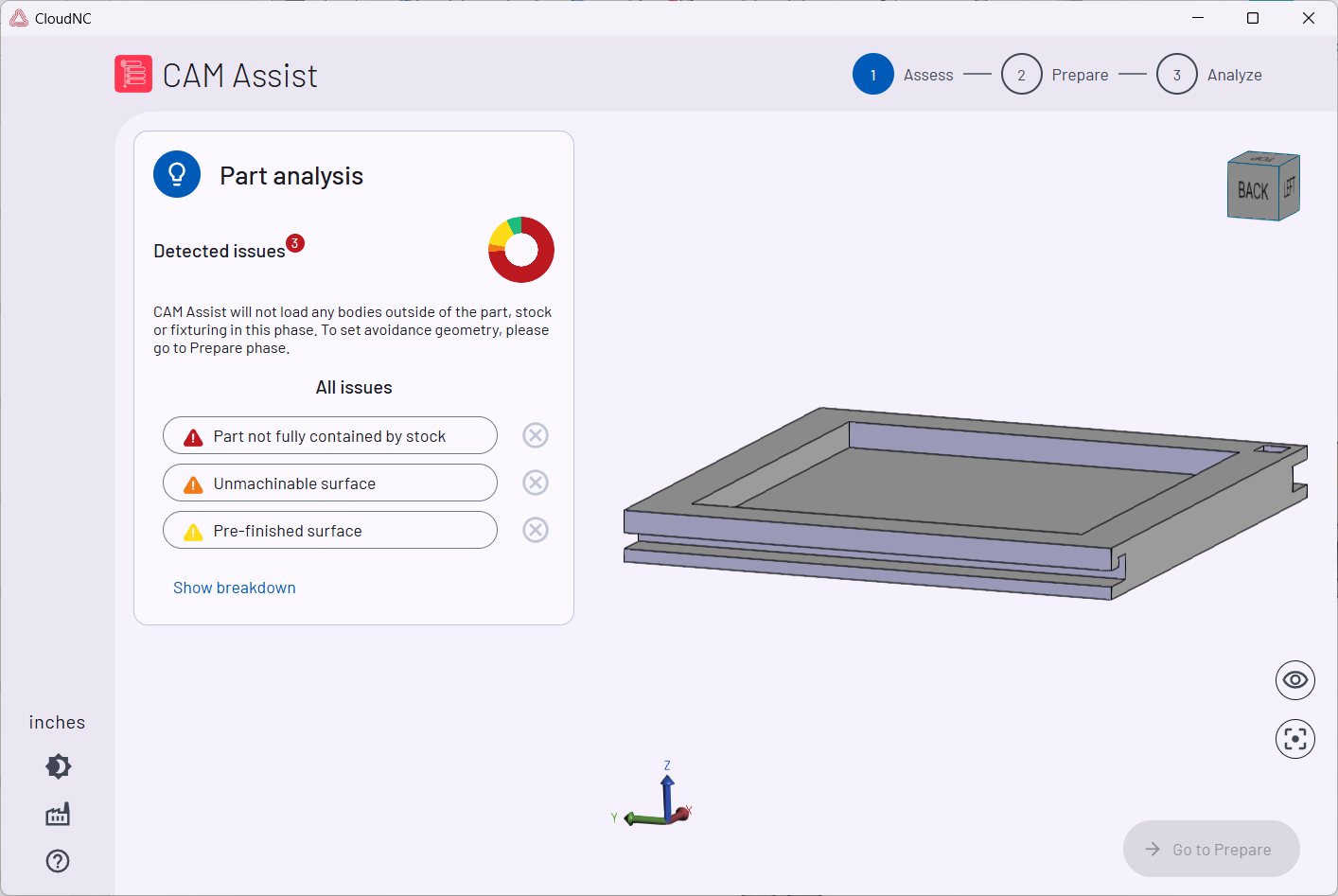1338x896 pixels.
Task: Switch to the Assess step
Action: [x=903, y=75]
